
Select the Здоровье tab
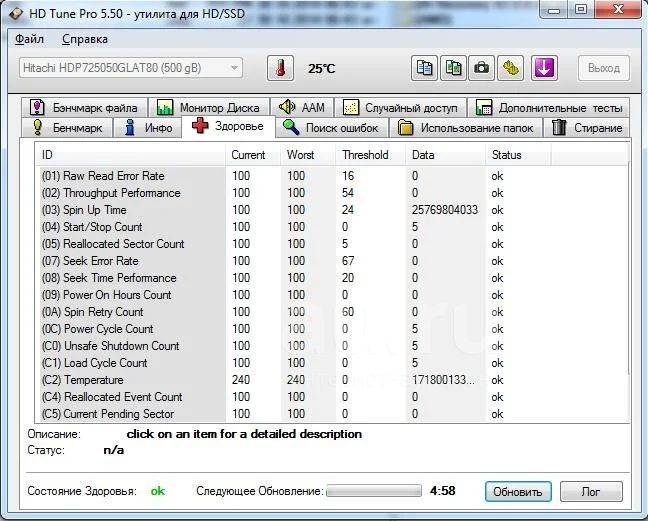click(228, 126)
